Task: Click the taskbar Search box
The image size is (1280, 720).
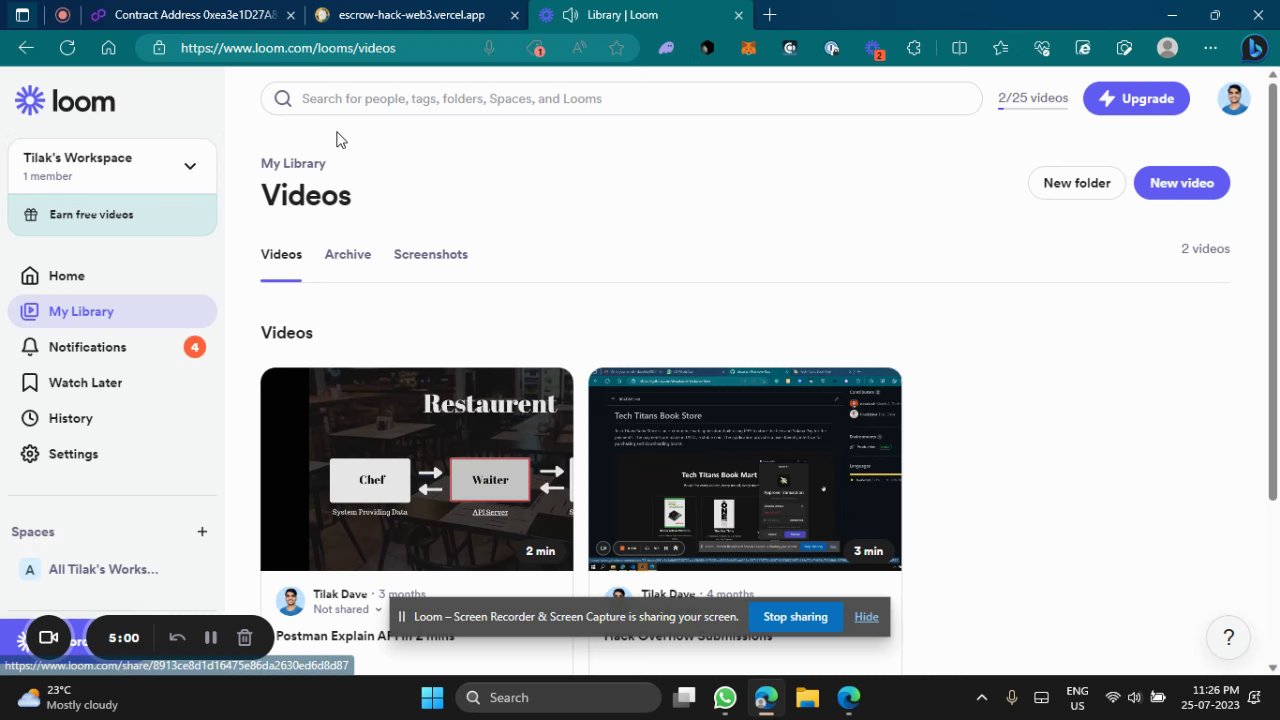Action: tap(558, 698)
